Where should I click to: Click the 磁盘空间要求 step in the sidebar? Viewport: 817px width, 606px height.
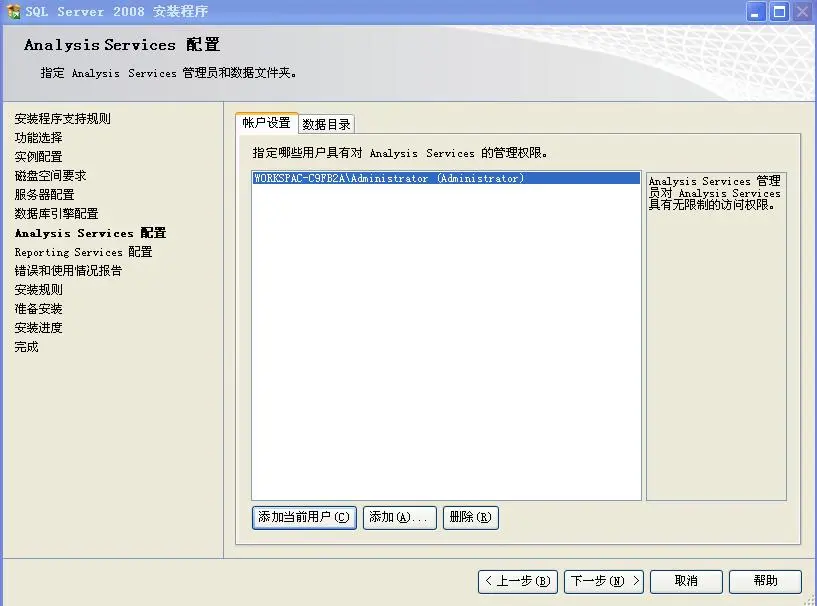tap(51, 176)
